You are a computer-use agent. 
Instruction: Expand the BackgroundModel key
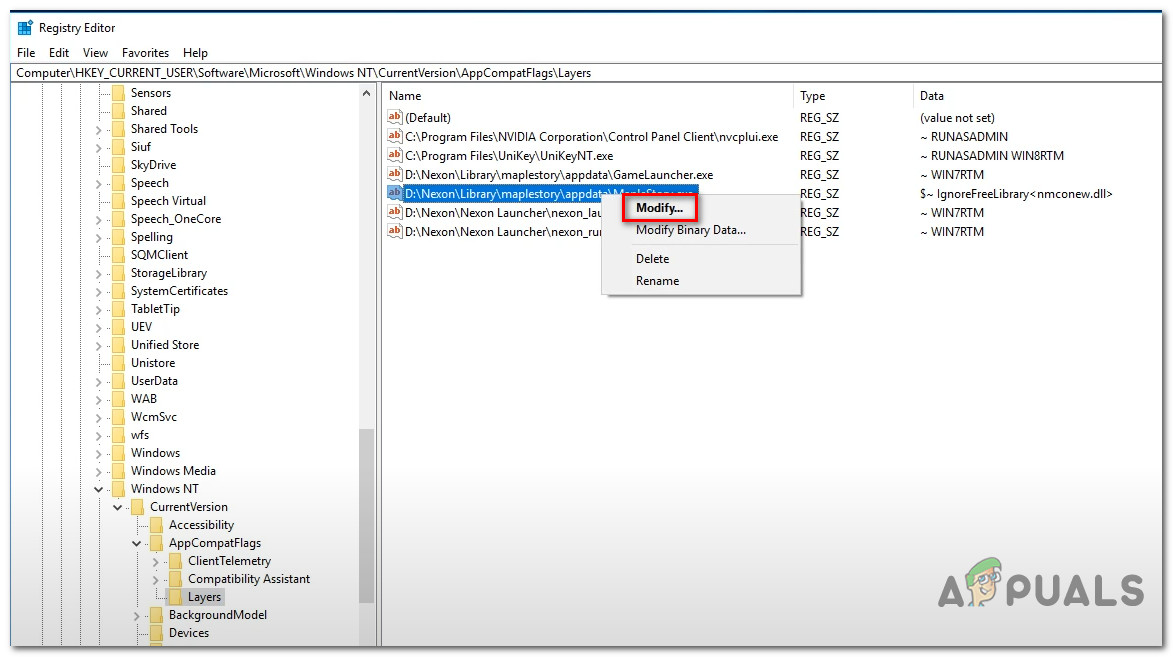click(137, 615)
